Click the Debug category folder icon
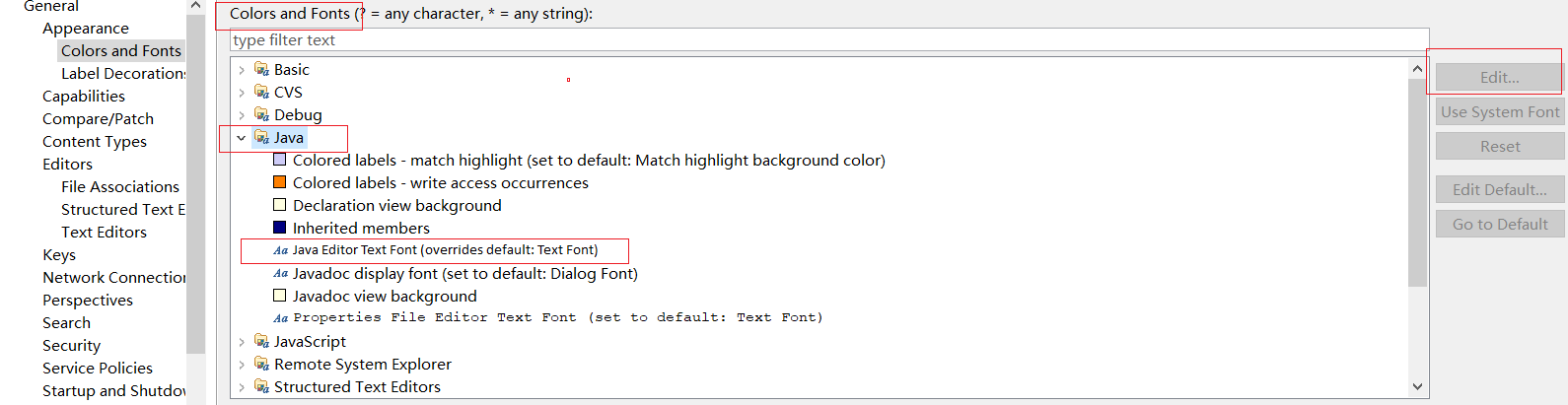The width and height of the screenshot is (1568, 405). [261, 114]
